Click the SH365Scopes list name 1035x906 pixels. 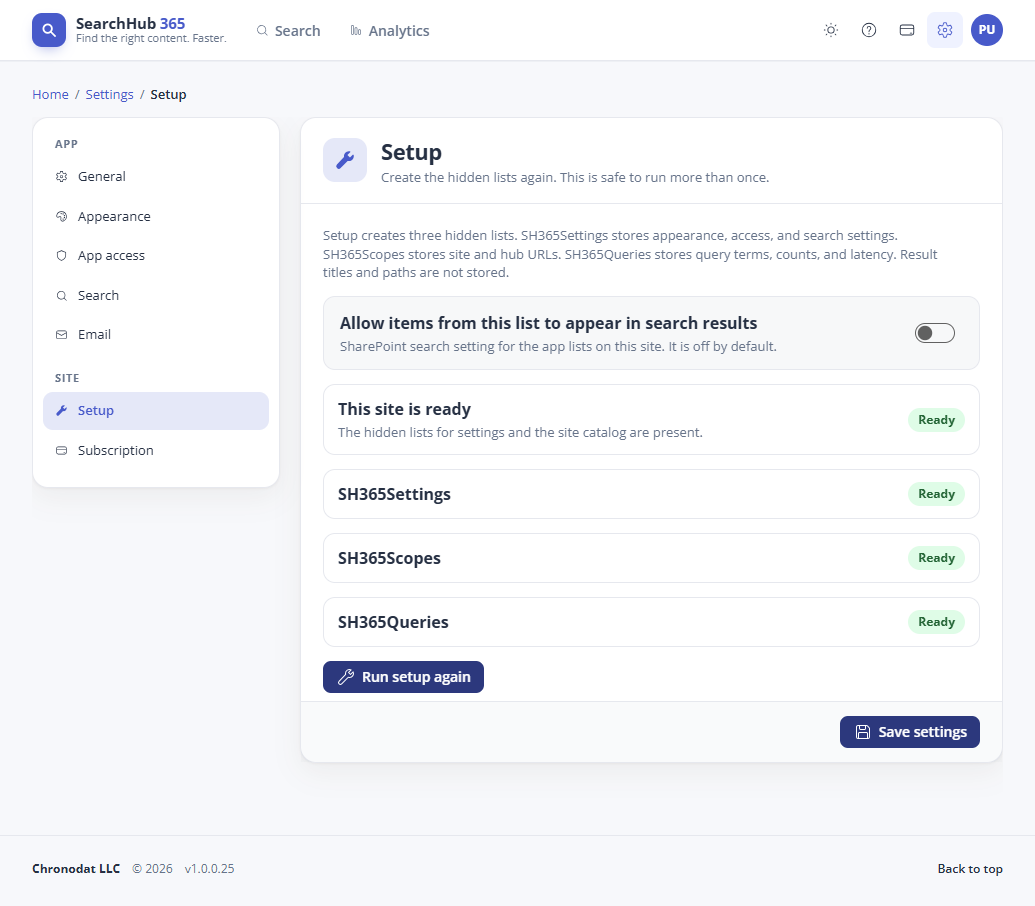(x=389, y=558)
